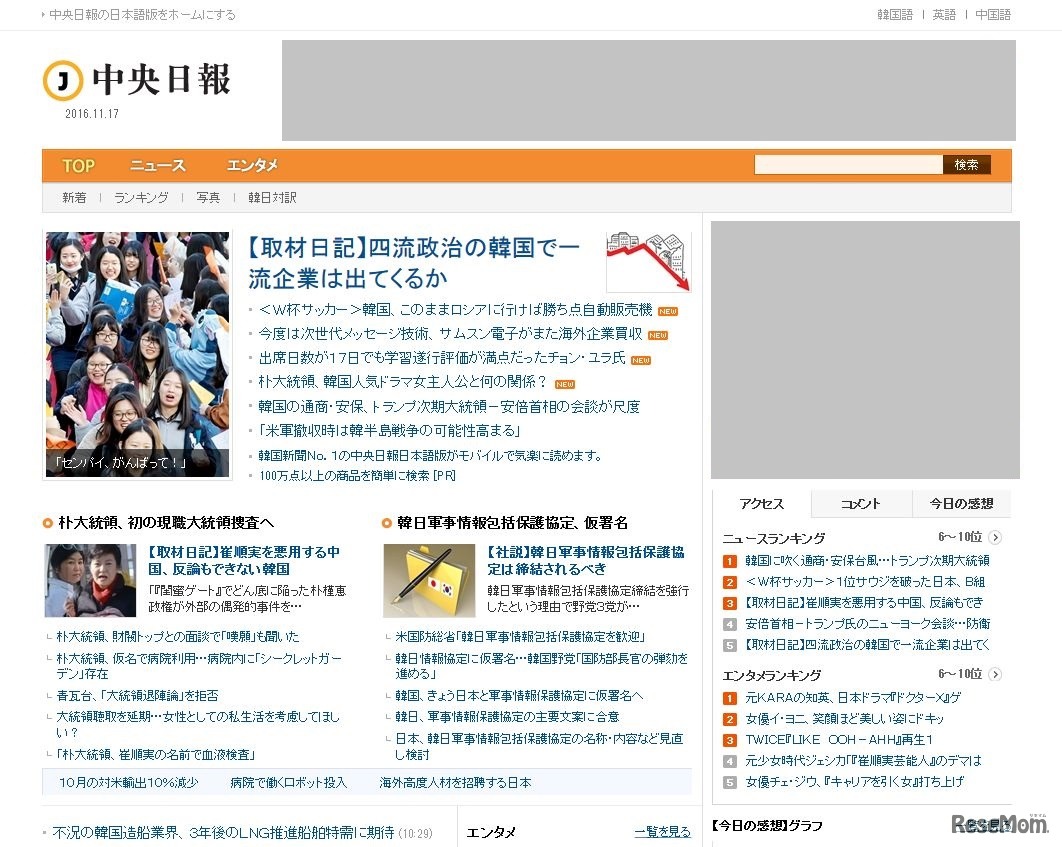Open 国防部長官の弾劾を進める article
1062x847 pixels.
tap(542, 666)
